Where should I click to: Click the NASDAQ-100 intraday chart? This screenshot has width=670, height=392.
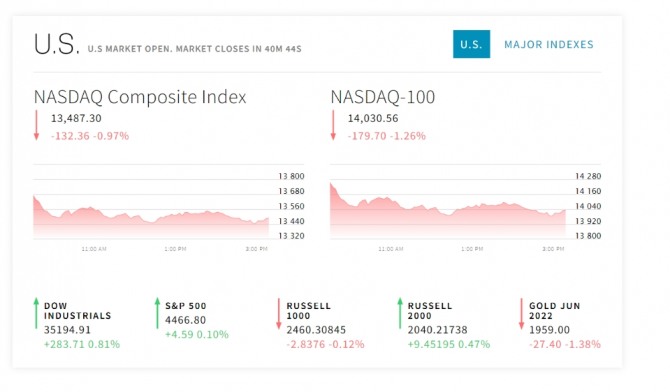(465, 207)
